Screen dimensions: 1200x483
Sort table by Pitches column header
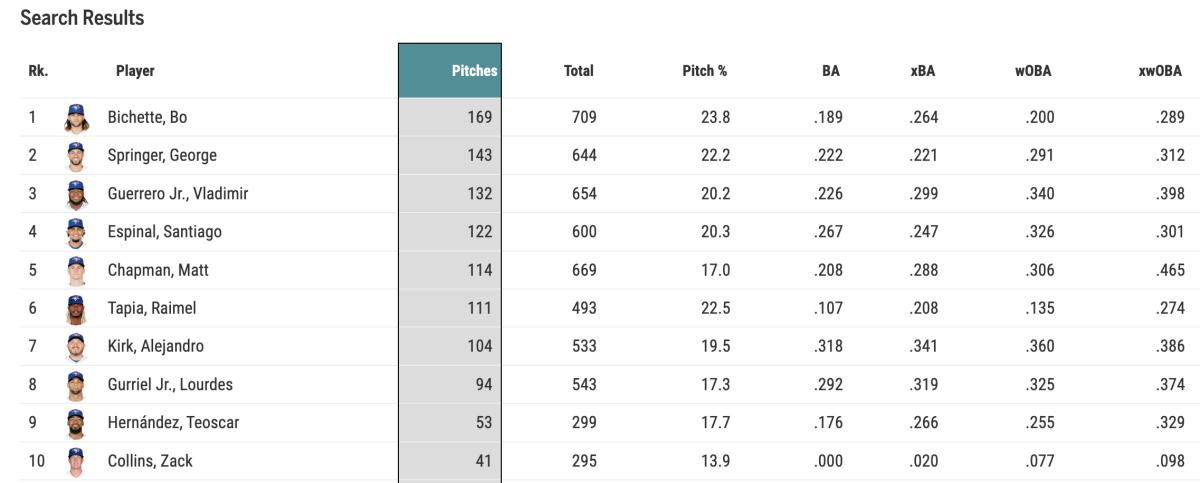(474, 71)
